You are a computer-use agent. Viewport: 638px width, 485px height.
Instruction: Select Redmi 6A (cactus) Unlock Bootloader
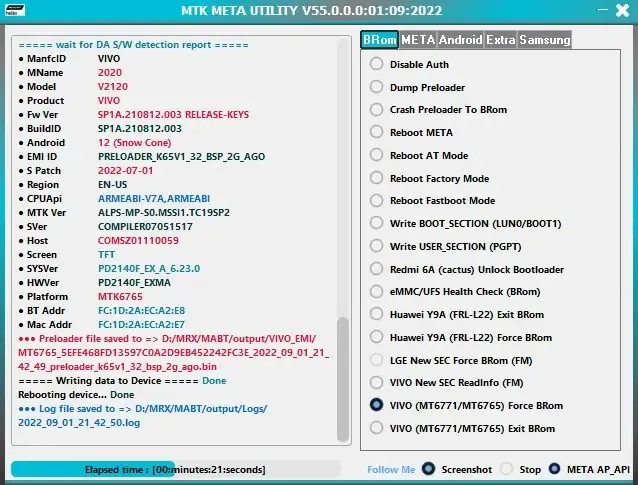point(467,269)
